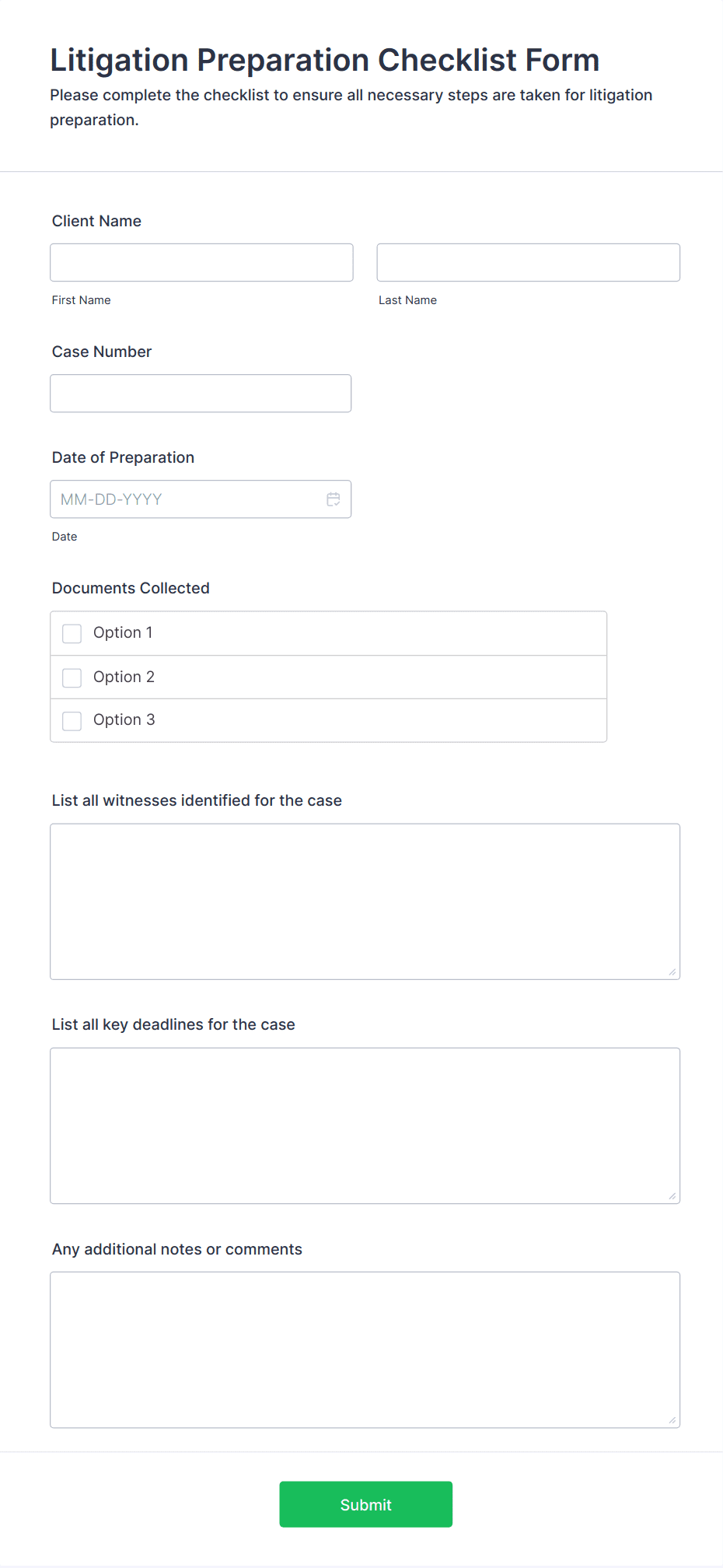Tick the Option 3 checkbox
Viewport: 723px width, 1568px height.
coord(72,721)
